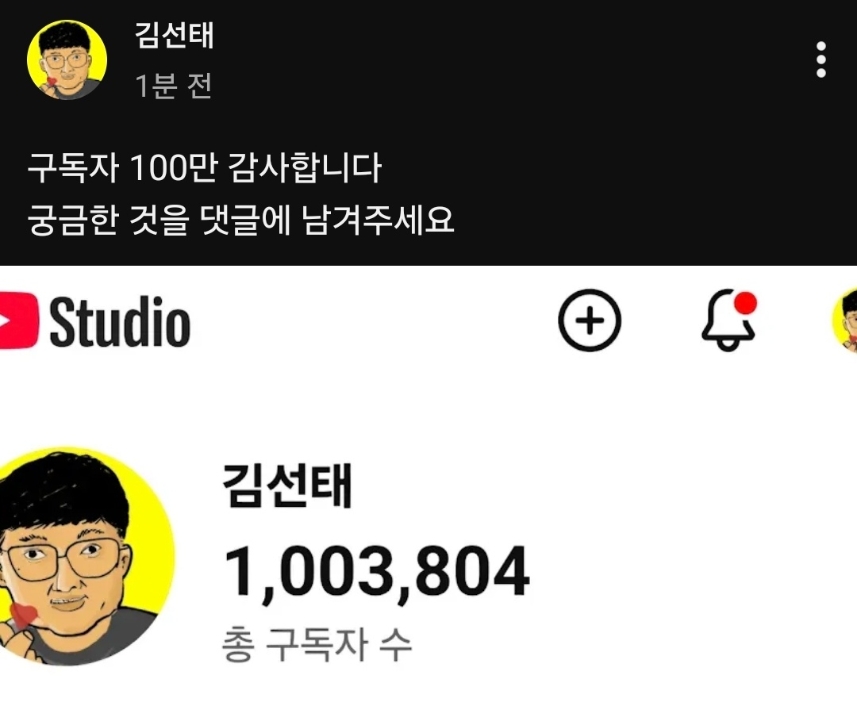Select the 김선태 channel name in Studio
The width and height of the screenshot is (857, 702).
click(286, 486)
